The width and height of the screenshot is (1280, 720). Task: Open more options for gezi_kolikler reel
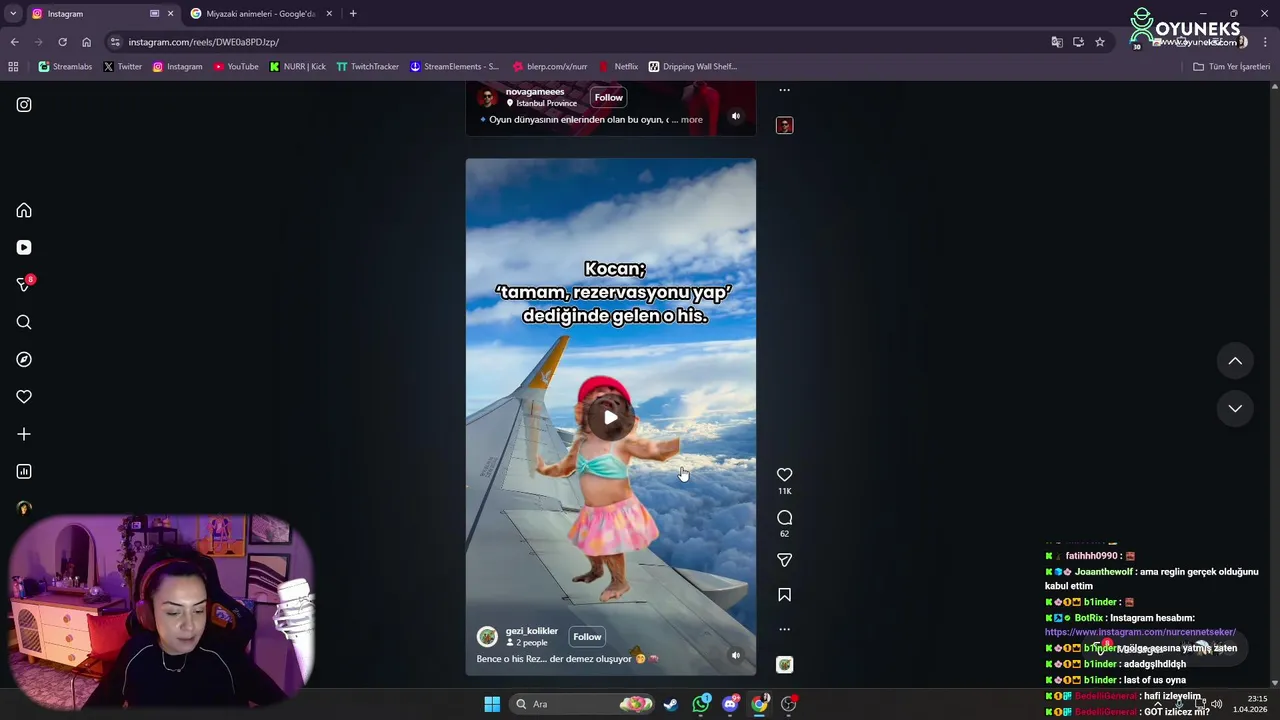[785, 629]
